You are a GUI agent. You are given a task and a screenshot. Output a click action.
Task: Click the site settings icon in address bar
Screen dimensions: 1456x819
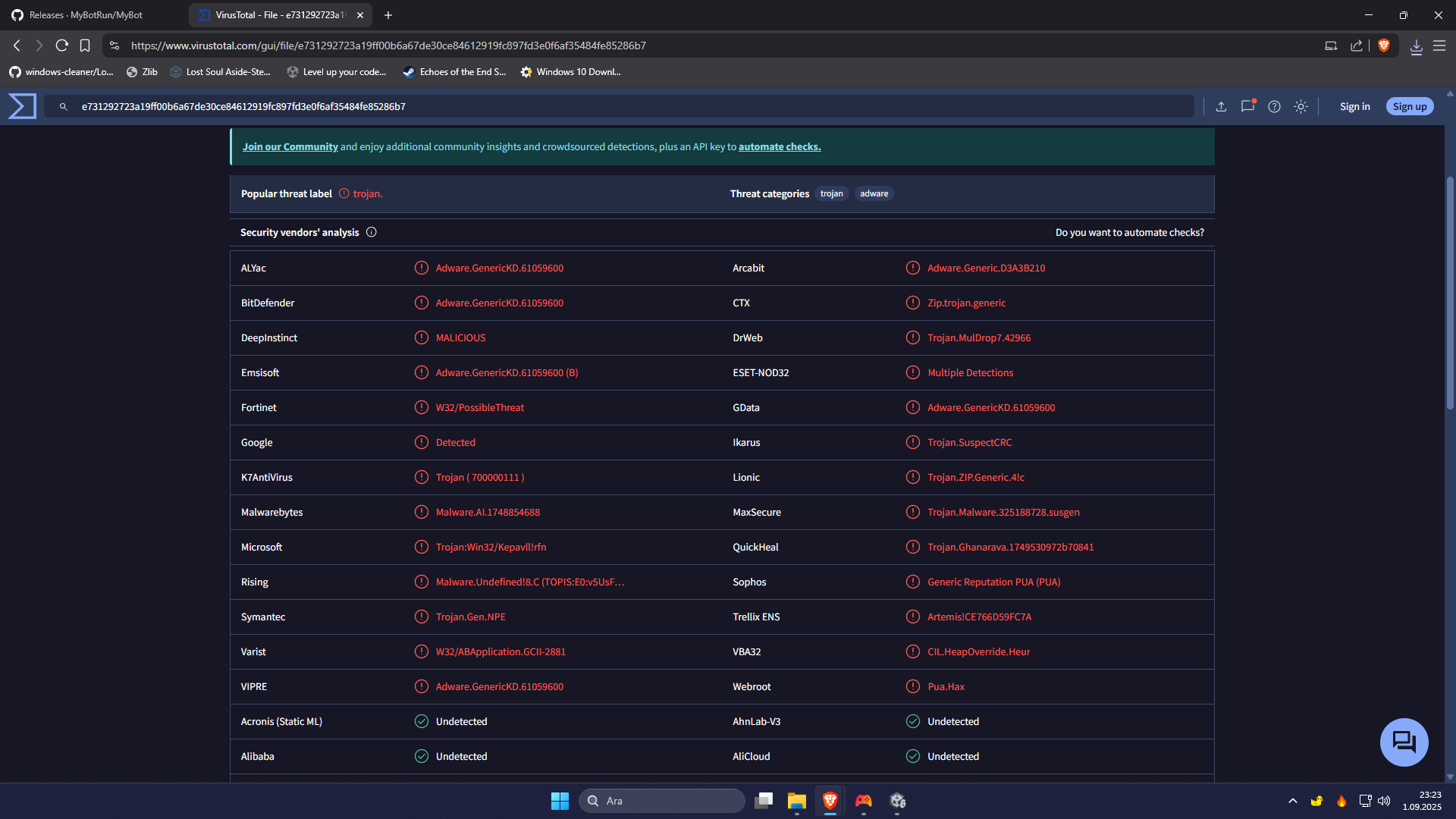(115, 45)
